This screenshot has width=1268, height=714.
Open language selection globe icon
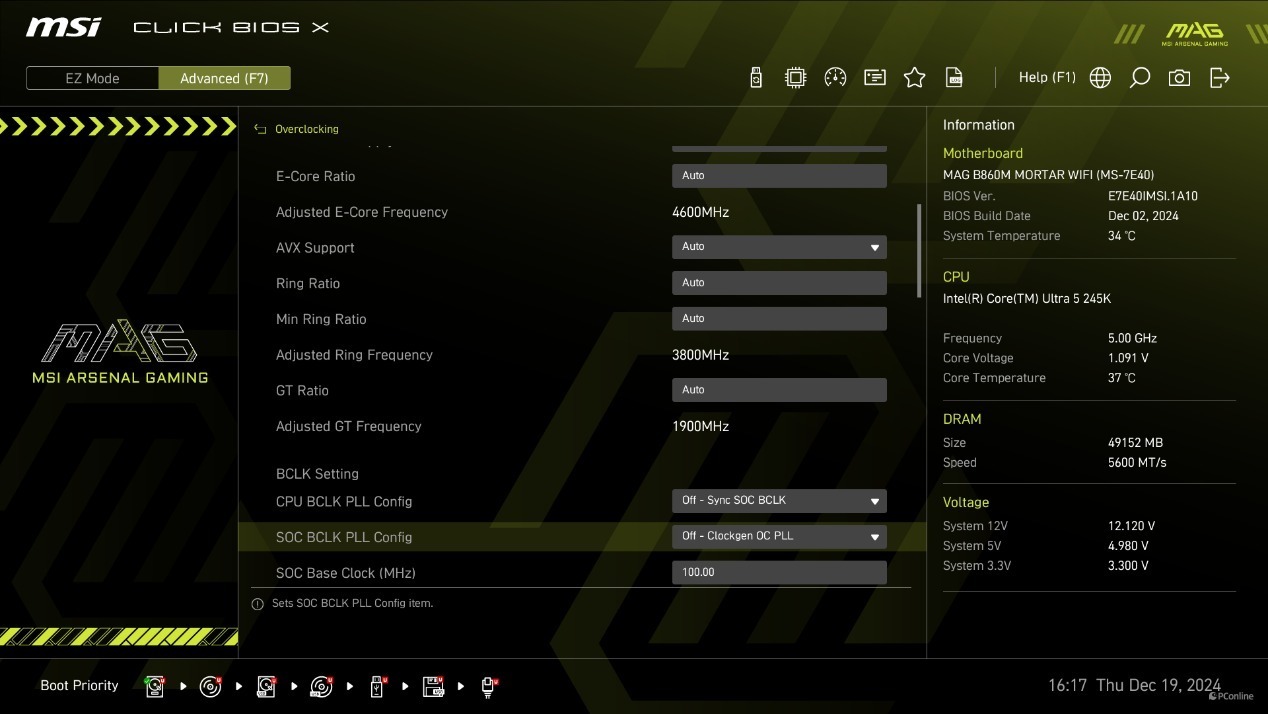(x=1100, y=78)
